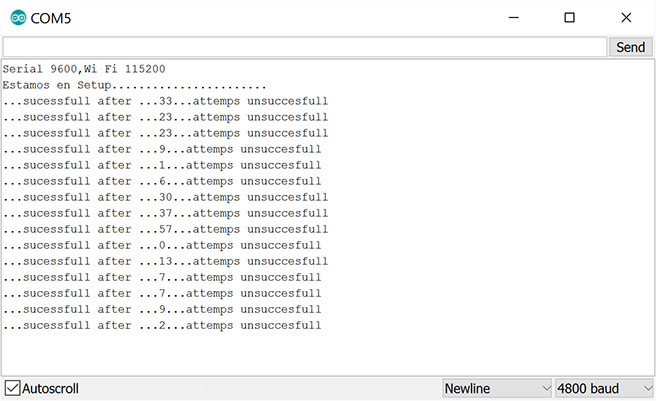Click the 'Estamos en Setup' output line
The height and width of the screenshot is (401, 656).
pyautogui.click(x=134, y=85)
